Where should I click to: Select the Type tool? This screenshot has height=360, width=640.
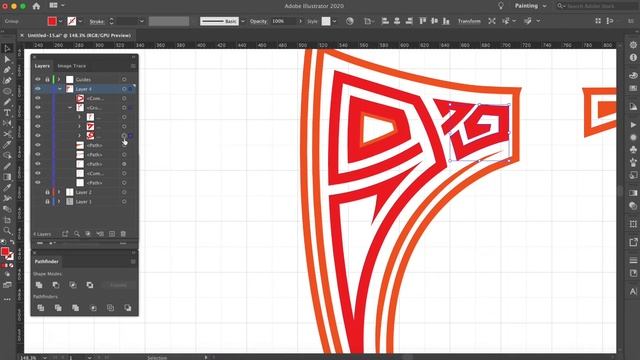(7, 113)
